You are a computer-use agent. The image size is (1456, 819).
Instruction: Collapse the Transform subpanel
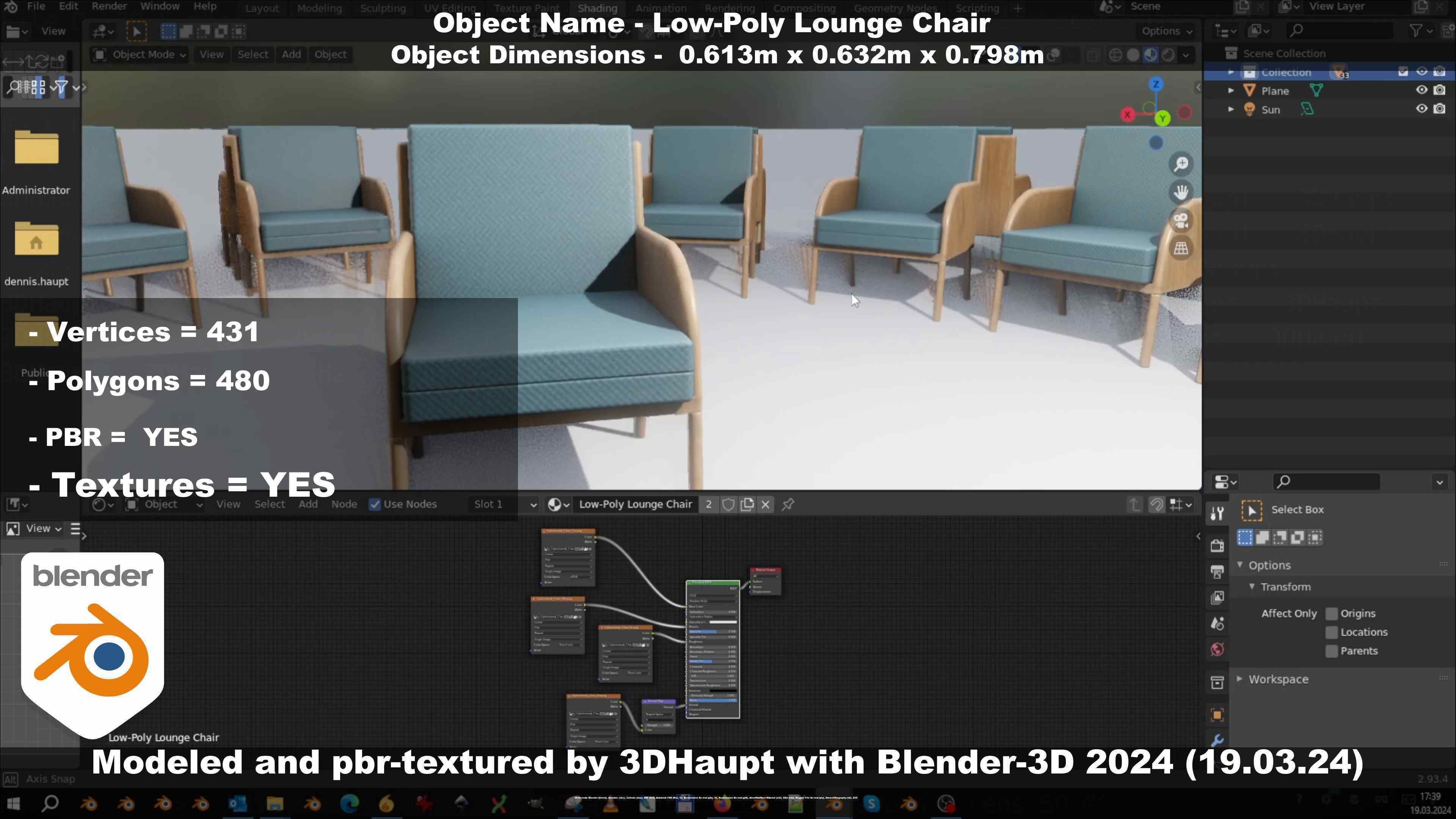coord(1252,587)
